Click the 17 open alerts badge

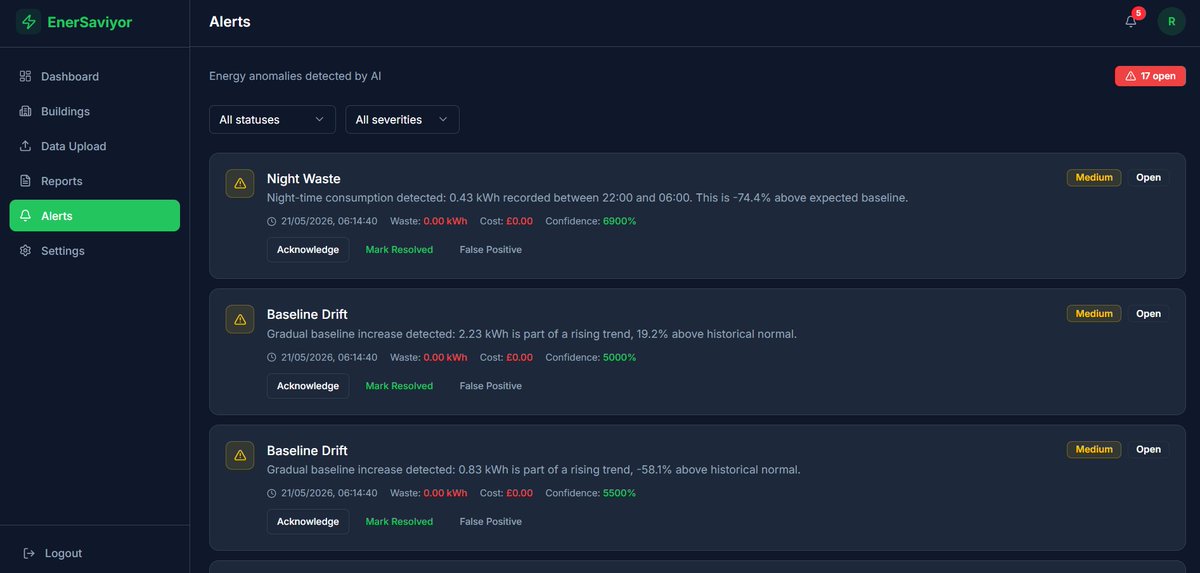tap(1150, 76)
